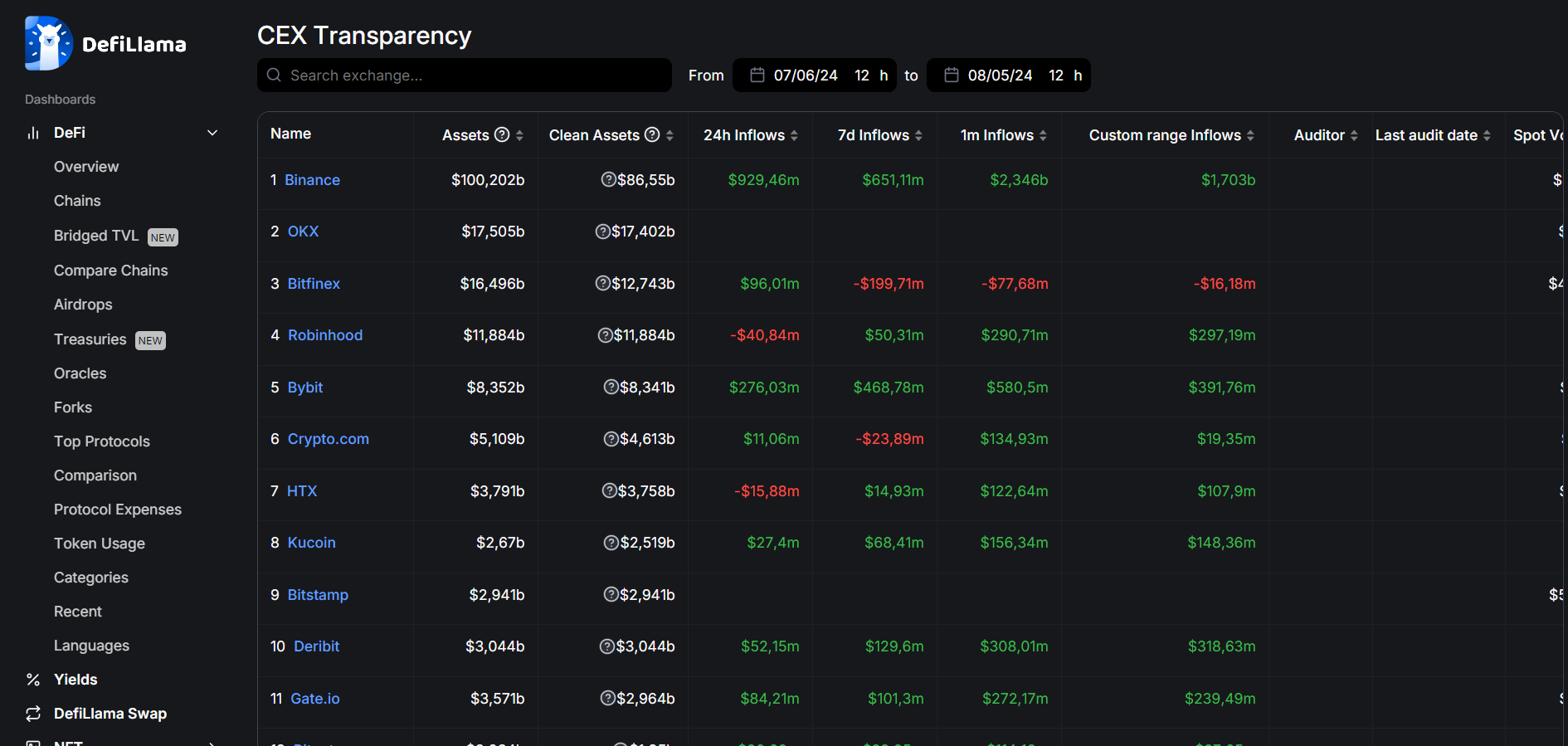Open the Comparison page
Screen dimensions: 1568x746
95,475
